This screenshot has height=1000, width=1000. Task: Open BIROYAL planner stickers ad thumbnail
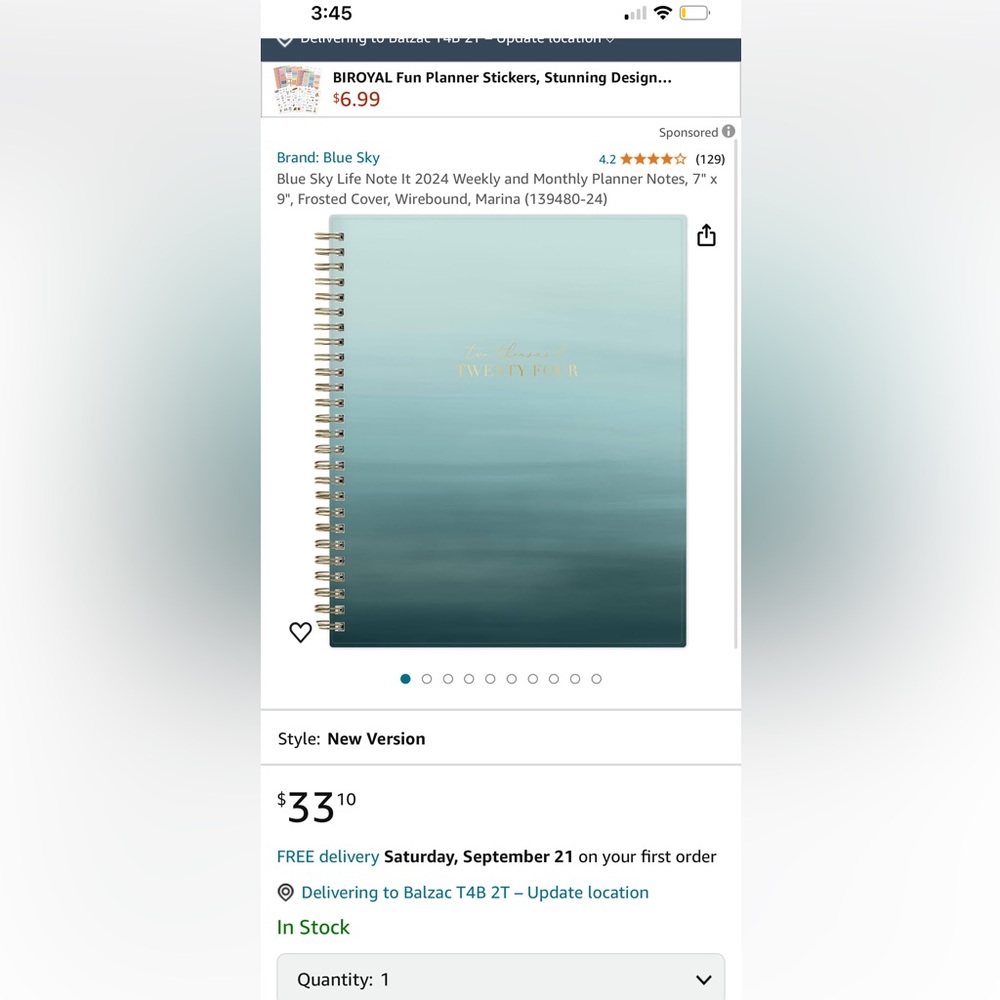tap(297, 89)
